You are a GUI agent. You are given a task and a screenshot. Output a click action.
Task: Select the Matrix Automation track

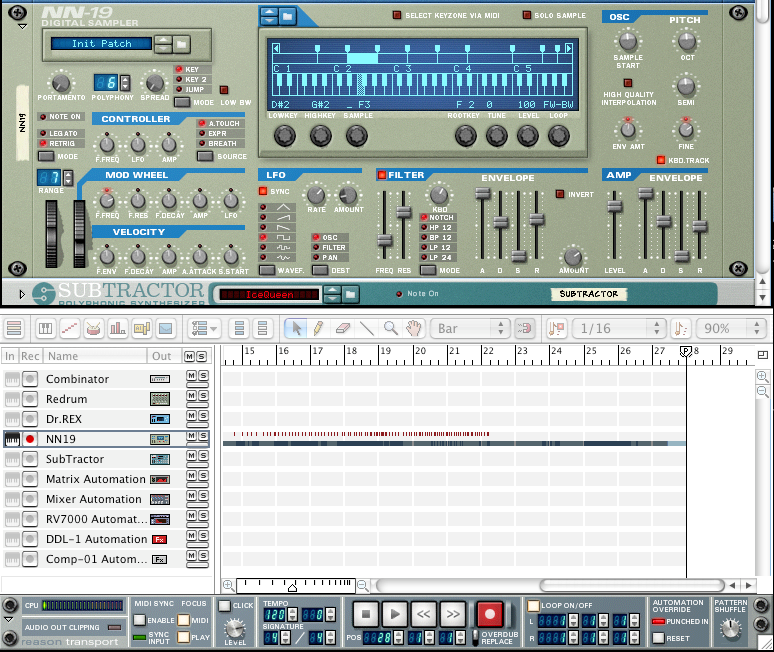tap(95, 479)
